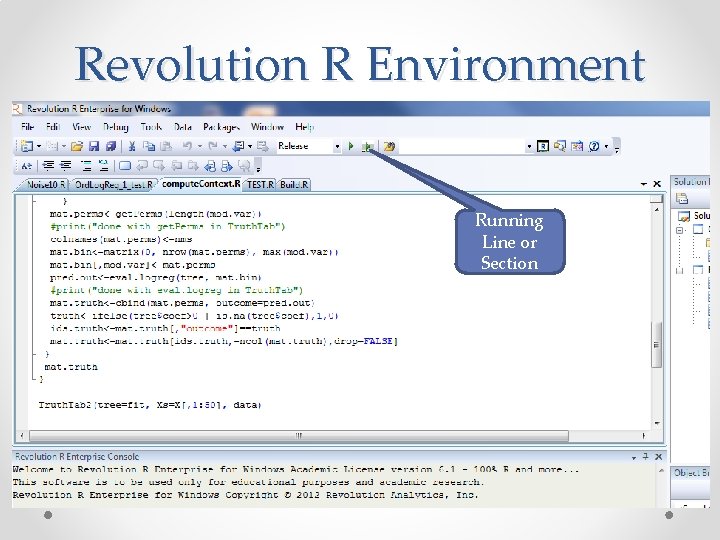Click inside the empty Find combo box
720x540 pixels.
click(462, 146)
